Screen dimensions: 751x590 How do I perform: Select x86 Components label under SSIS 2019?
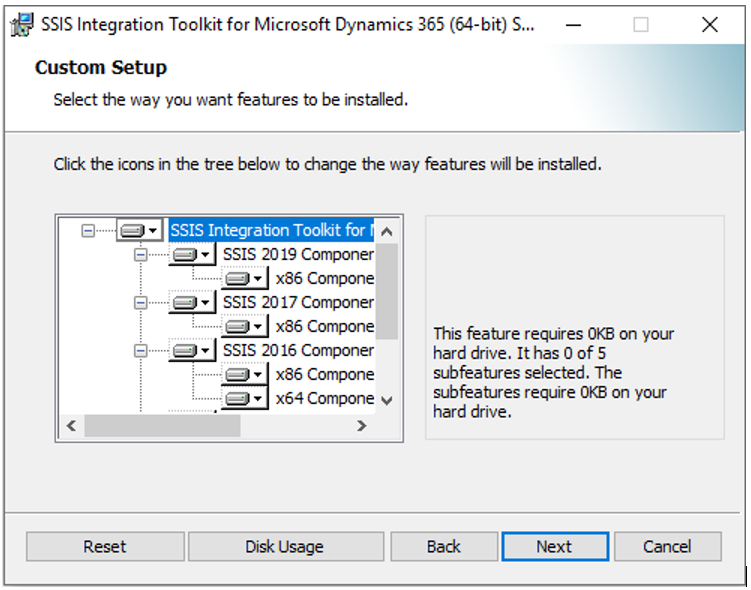pos(324,278)
